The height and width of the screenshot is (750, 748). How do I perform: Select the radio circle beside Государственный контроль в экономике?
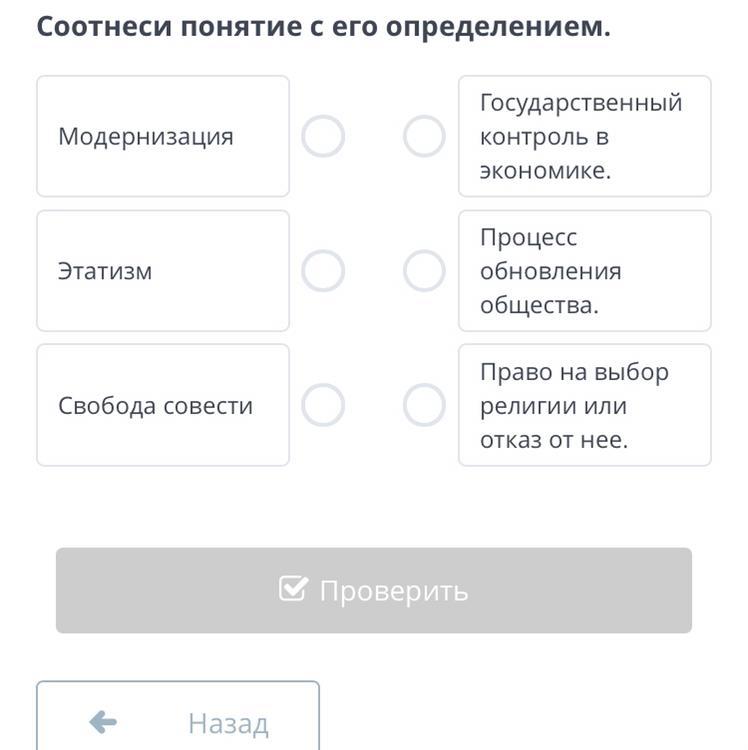424,136
